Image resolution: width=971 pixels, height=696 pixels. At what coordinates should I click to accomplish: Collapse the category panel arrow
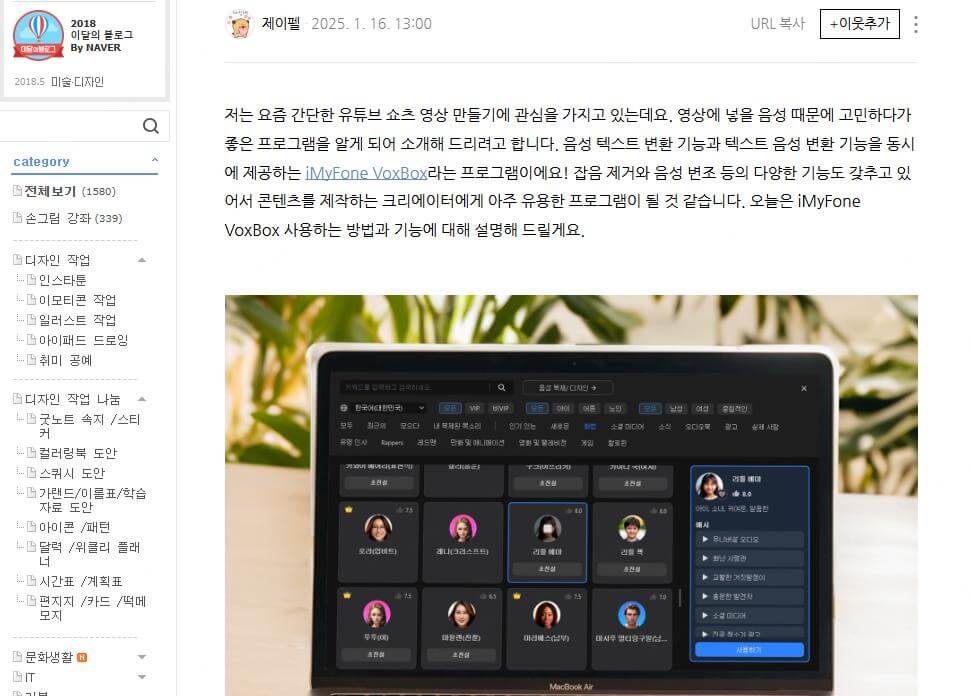coord(155,160)
